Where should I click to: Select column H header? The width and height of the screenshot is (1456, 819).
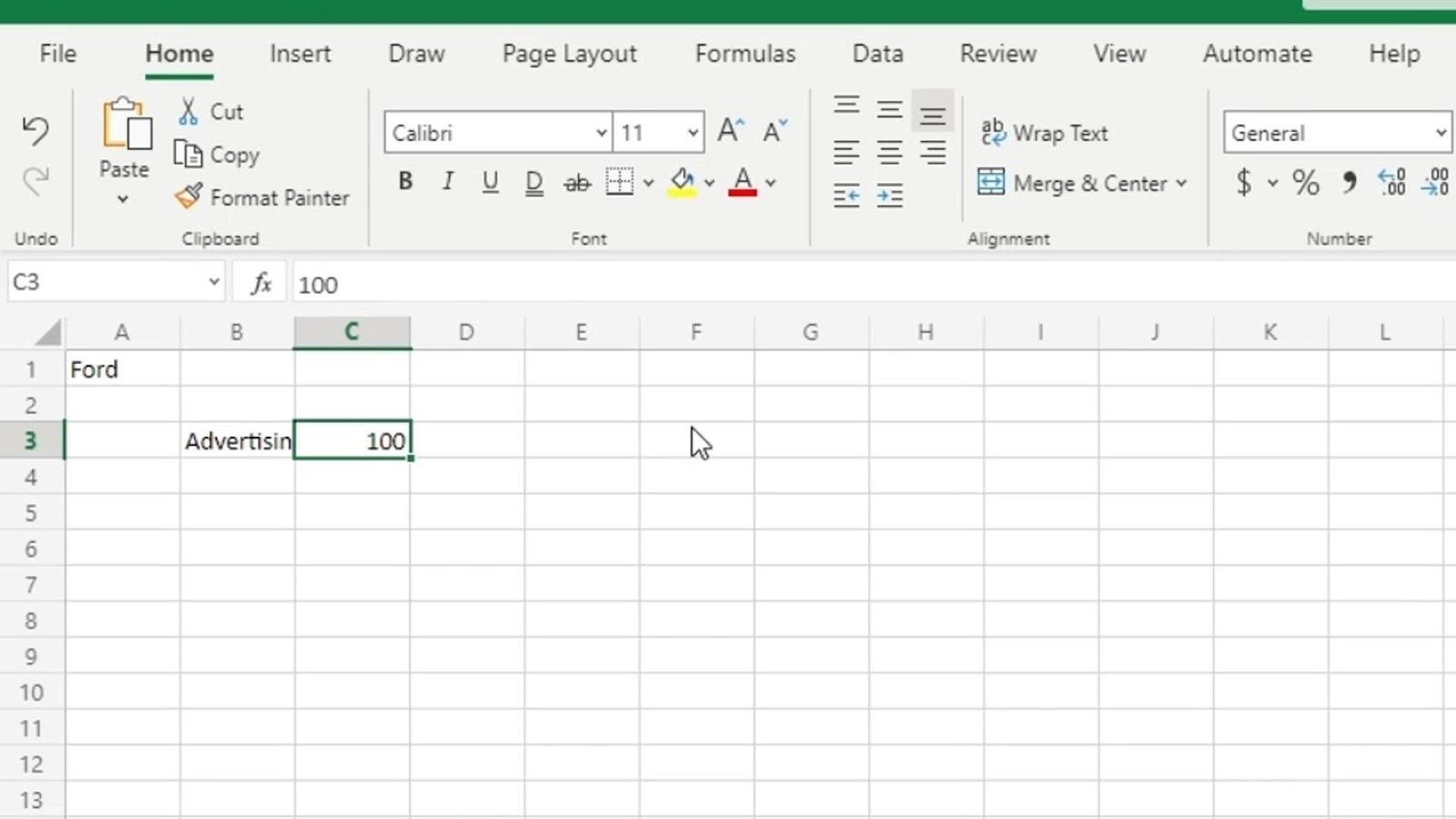click(x=925, y=332)
